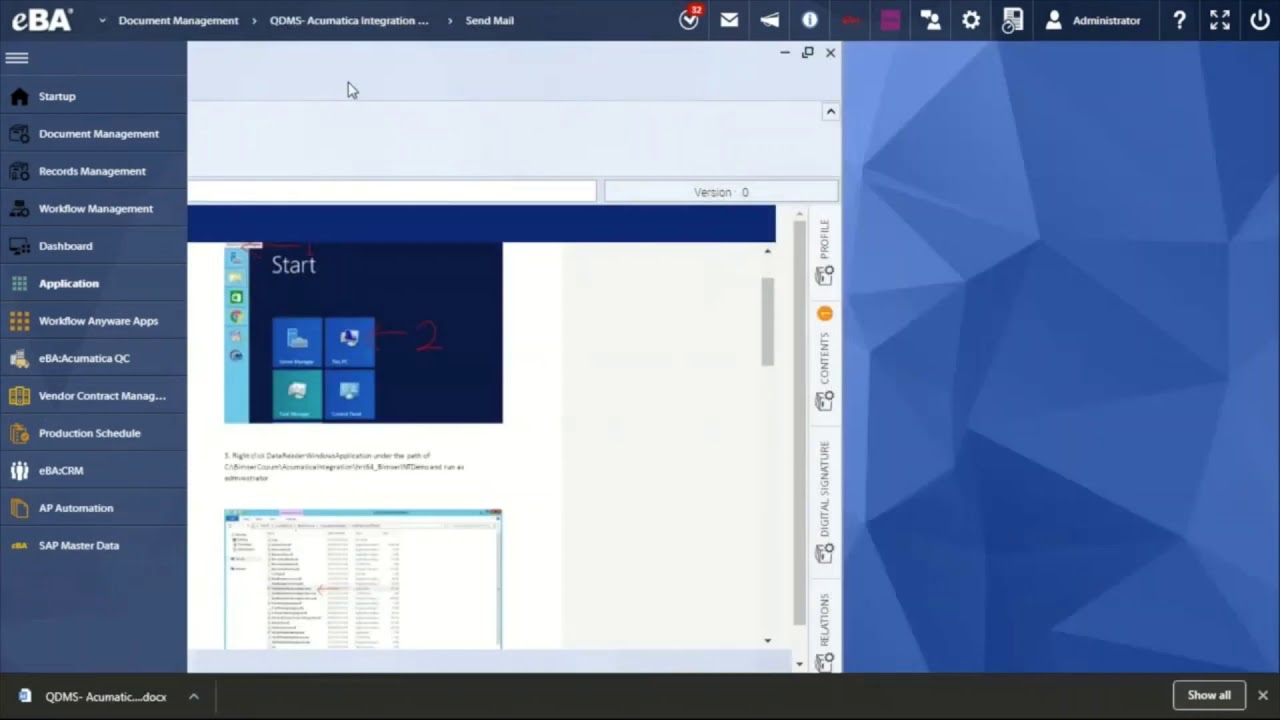The image size is (1280, 720).
Task: Open Startup in the sidebar
Action: 93,96
